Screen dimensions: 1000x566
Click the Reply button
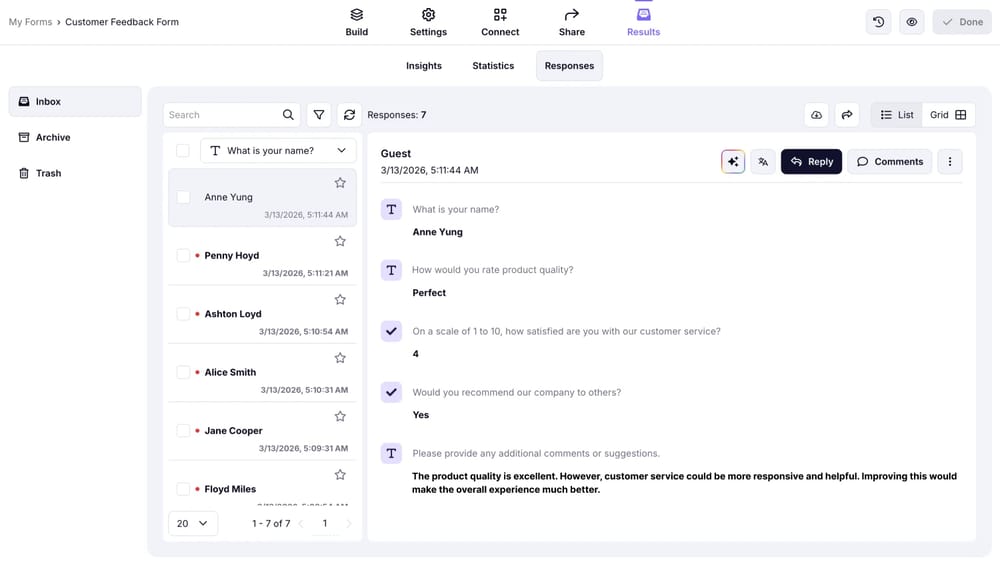(x=811, y=162)
